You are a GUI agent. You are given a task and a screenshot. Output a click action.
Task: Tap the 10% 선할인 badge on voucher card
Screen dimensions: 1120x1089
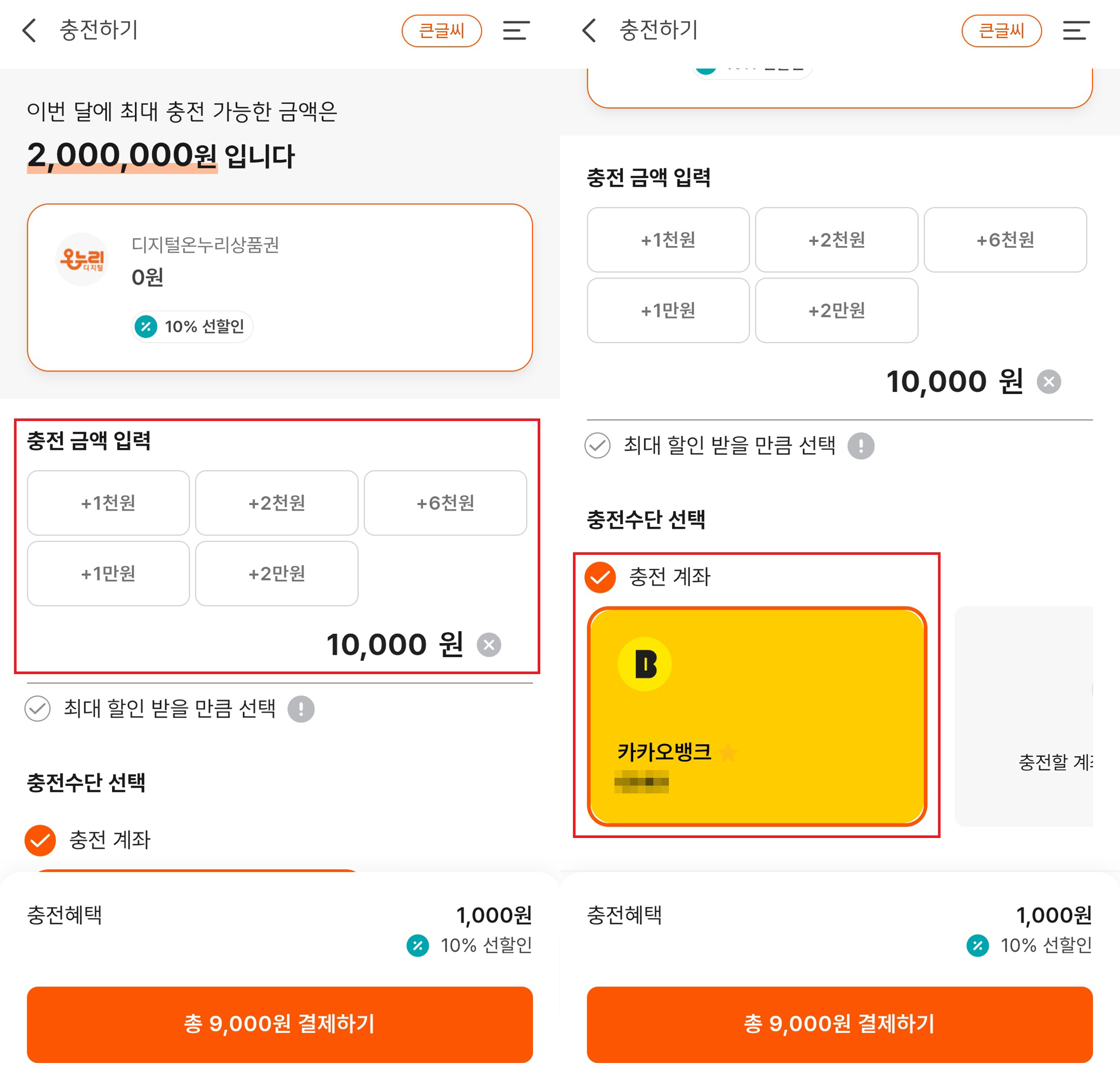[192, 327]
